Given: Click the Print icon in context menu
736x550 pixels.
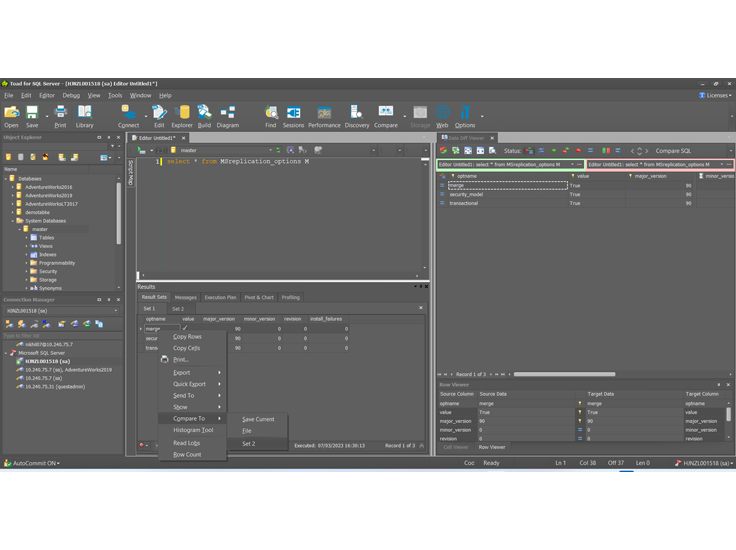Looking at the screenshot, I should (x=165, y=359).
